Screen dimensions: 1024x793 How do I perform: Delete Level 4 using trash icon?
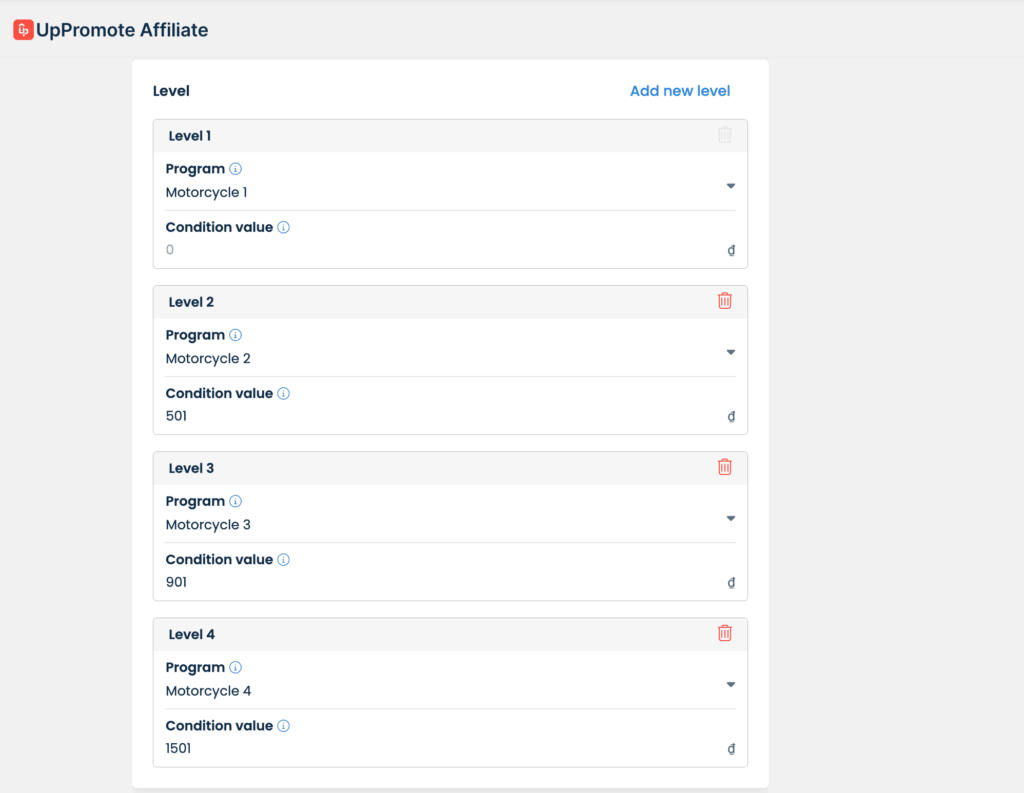(725, 633)
